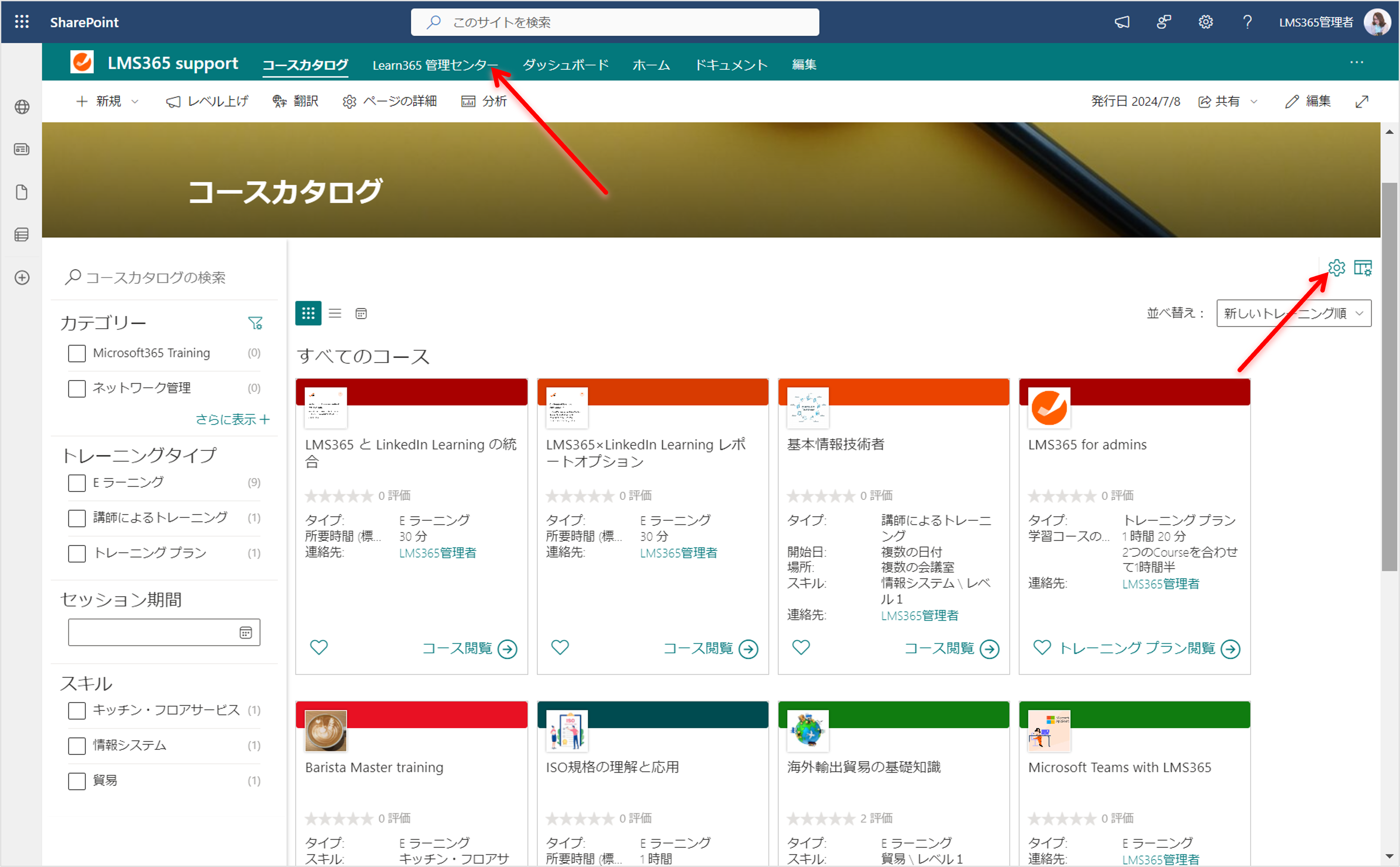Open the SharePoint app launcher waffle
Image resolution: width=1400 pixels, height=867 pixels.
(x=22, y=22)
